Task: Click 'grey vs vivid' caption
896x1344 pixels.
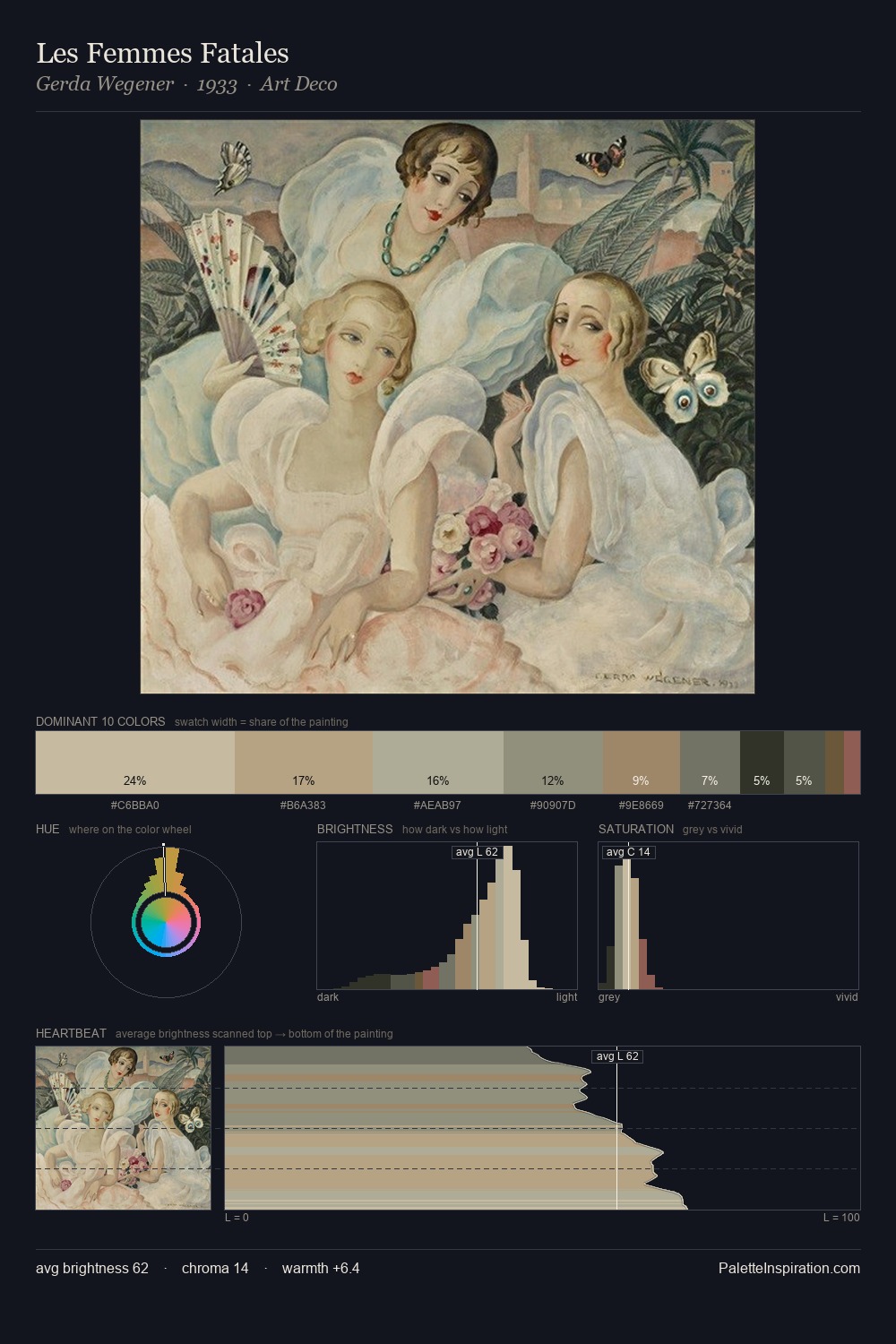Action: [712, 830]
